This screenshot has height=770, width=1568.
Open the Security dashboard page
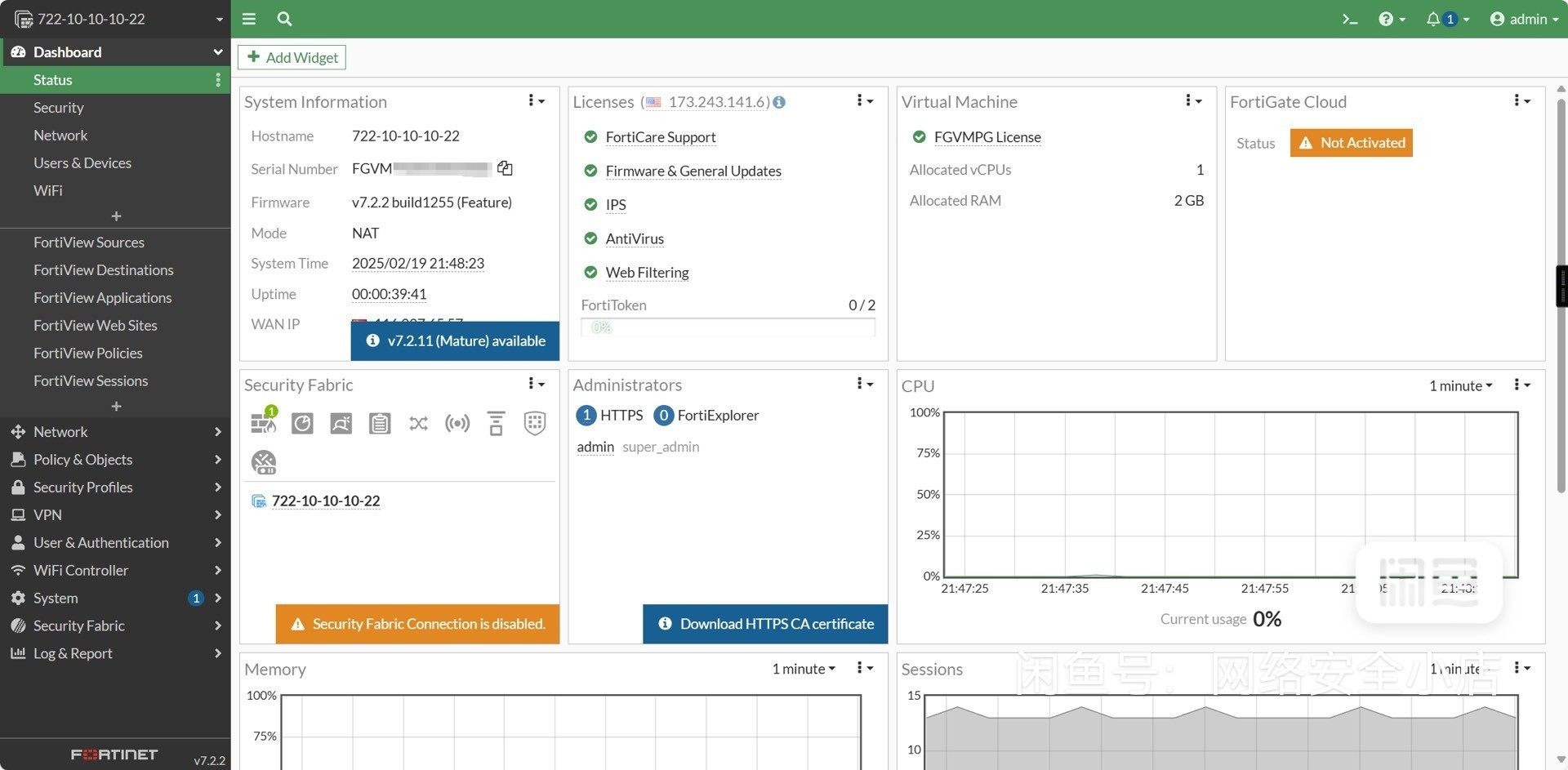59,108
